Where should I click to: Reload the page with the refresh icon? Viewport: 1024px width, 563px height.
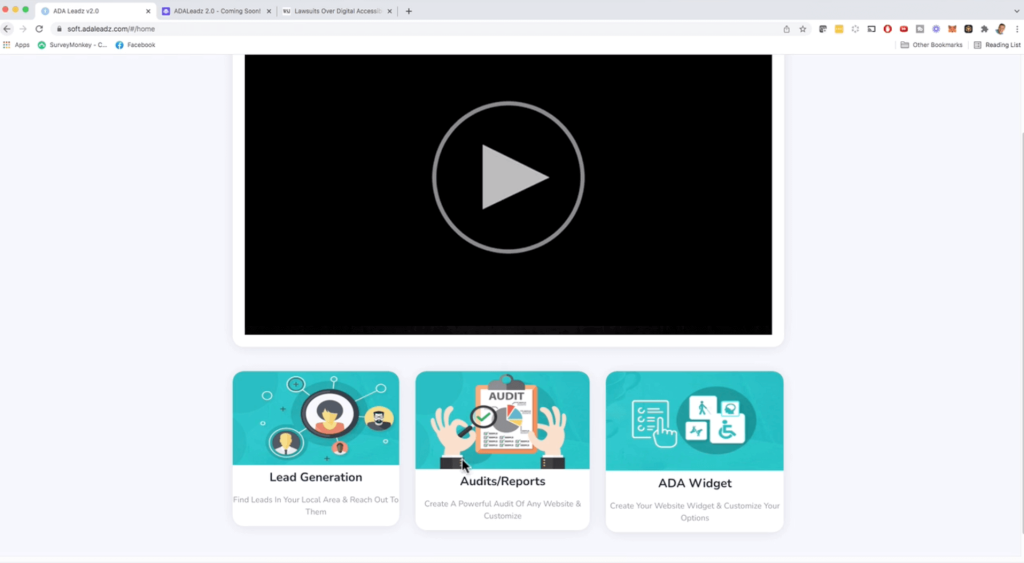coord(39,29)
